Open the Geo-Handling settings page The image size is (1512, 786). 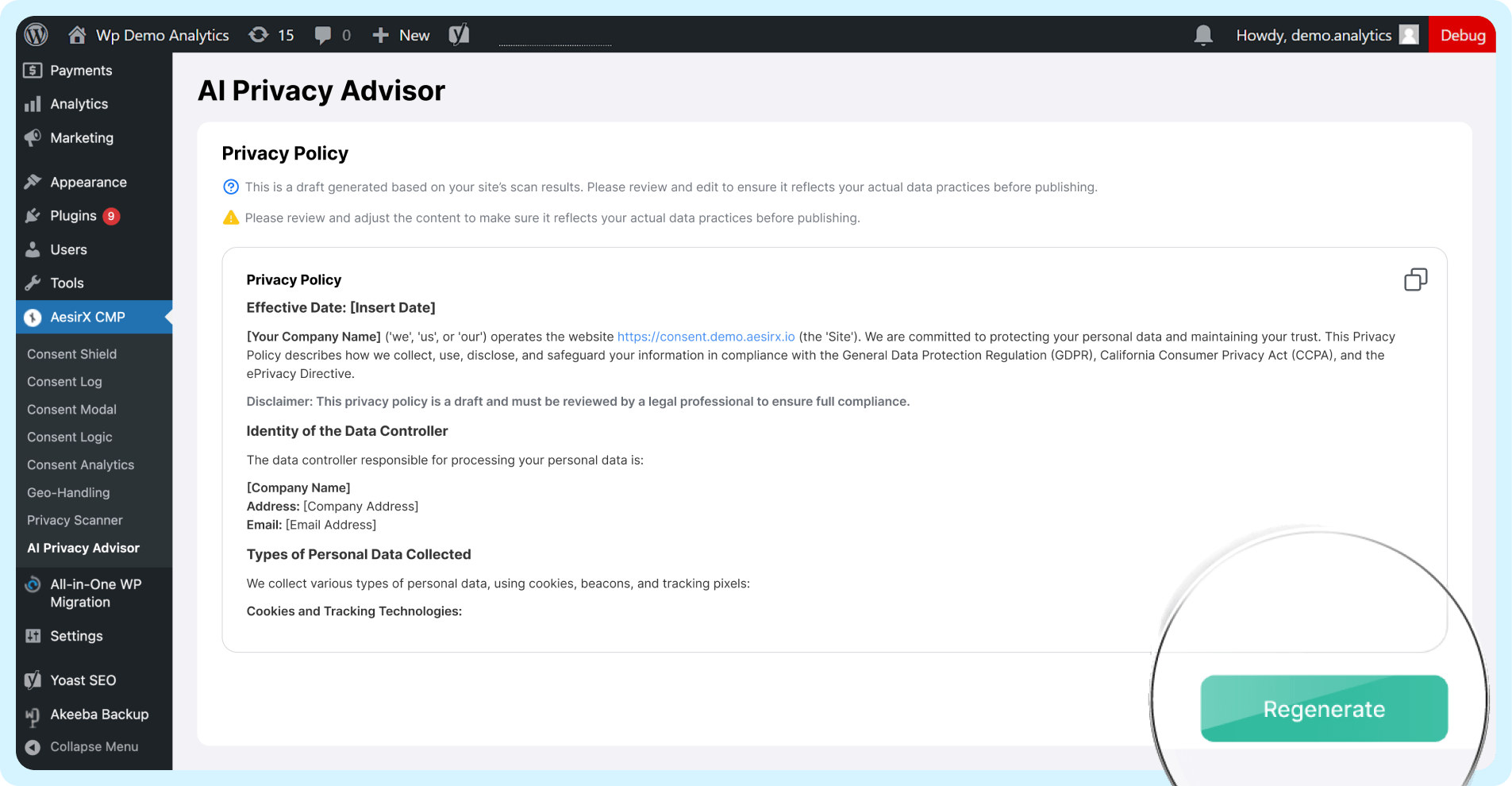coord(68,493)
